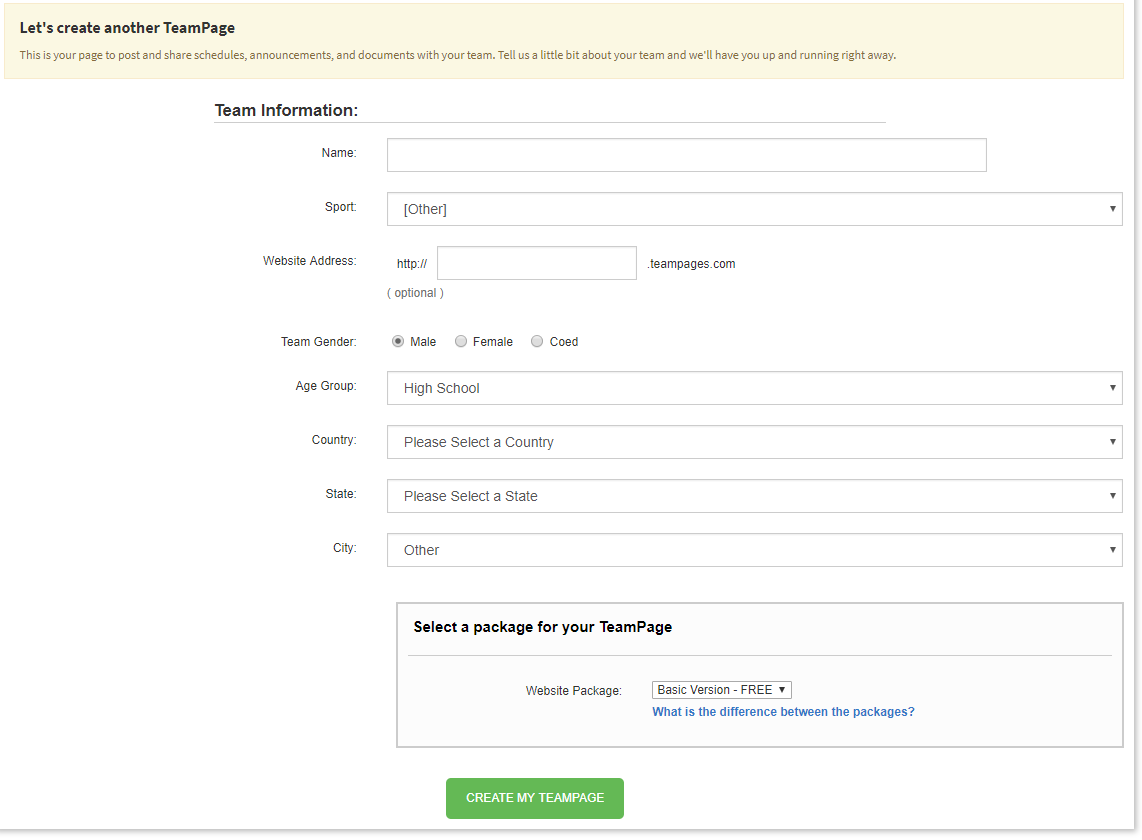Click the "Team Gender:" label text
The image size is (1142, 840).
tap(318, 342)
